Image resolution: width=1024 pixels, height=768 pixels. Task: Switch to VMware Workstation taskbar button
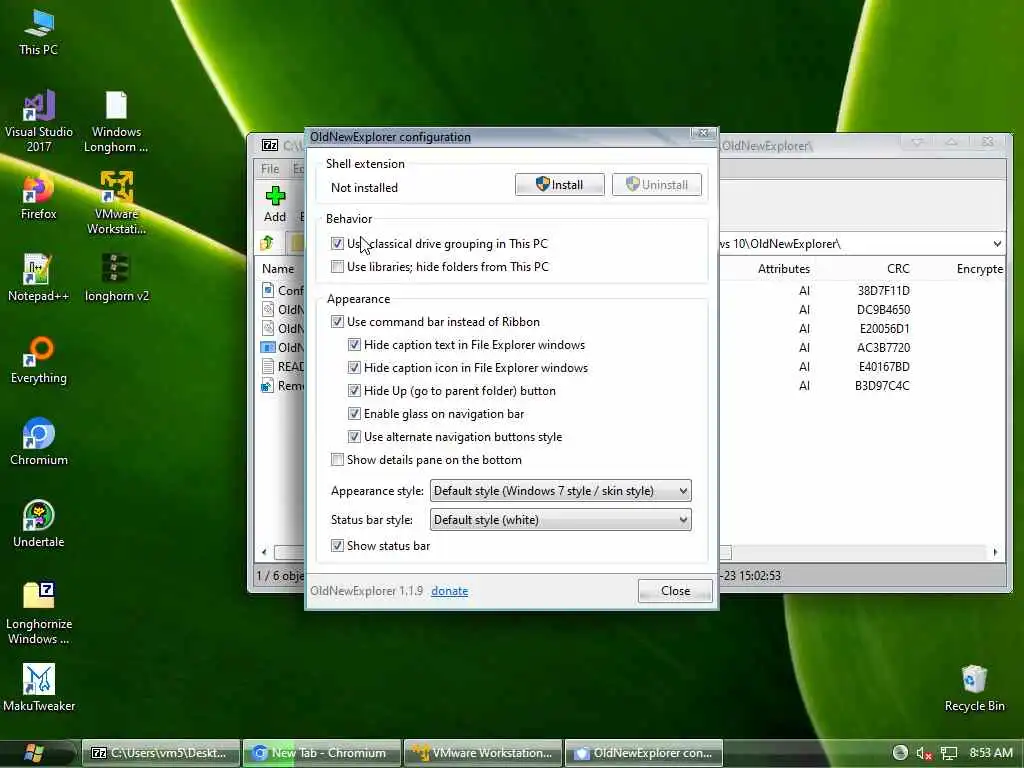pyautogui.click(x=483, y=753)
